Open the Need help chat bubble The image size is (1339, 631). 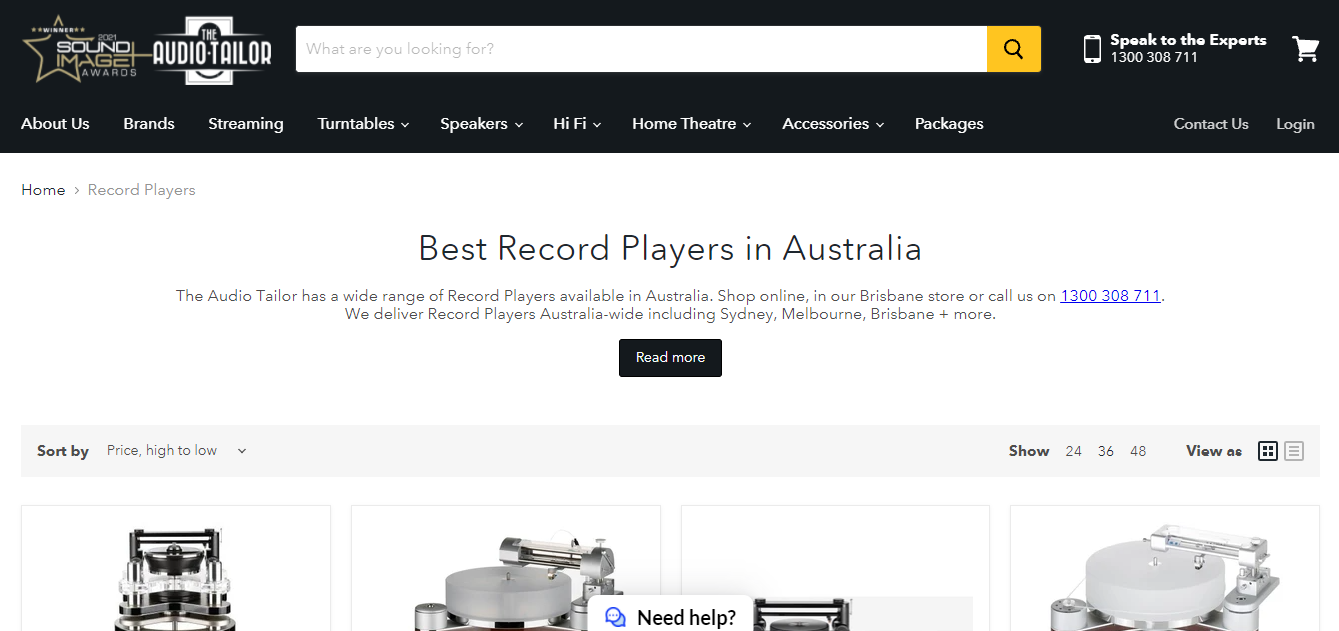coord(670,616)
